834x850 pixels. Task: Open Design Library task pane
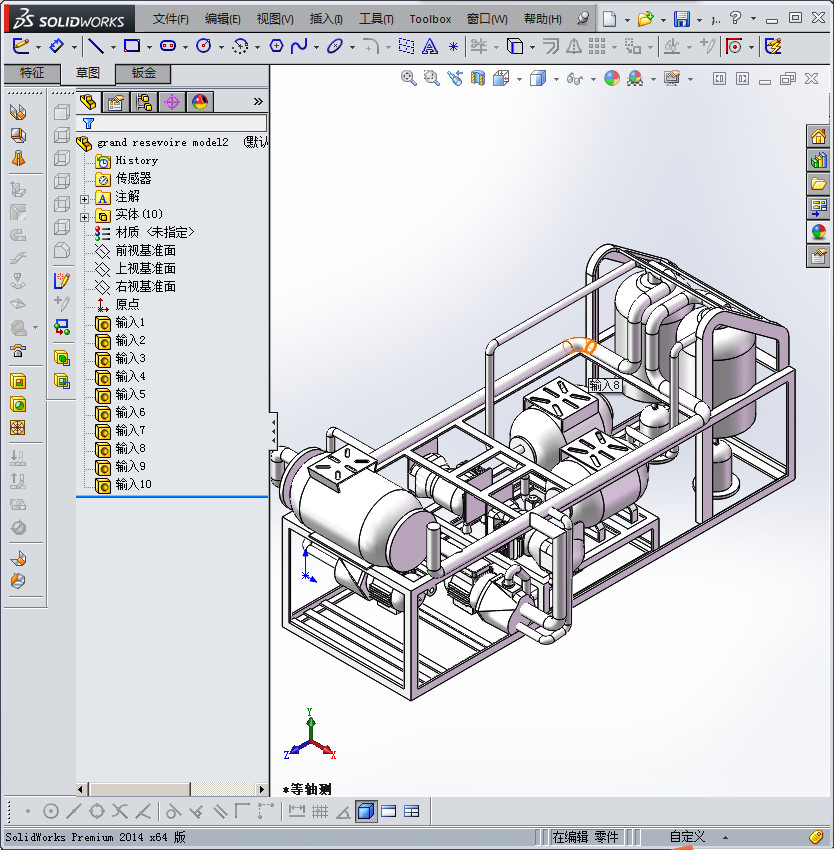pos(818,160)
